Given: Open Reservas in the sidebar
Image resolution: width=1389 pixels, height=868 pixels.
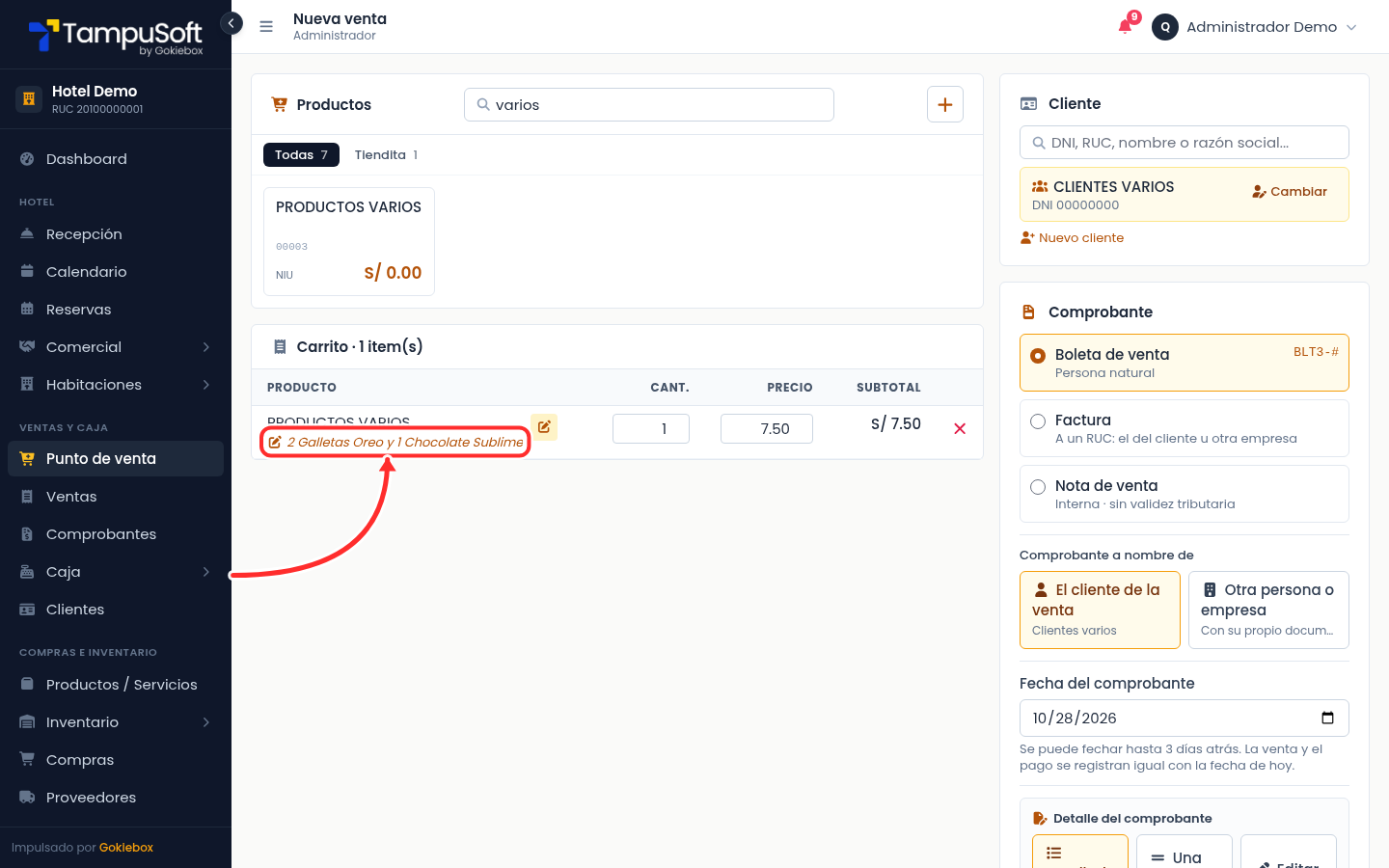Looking at the screenshot, I should 116,310.
